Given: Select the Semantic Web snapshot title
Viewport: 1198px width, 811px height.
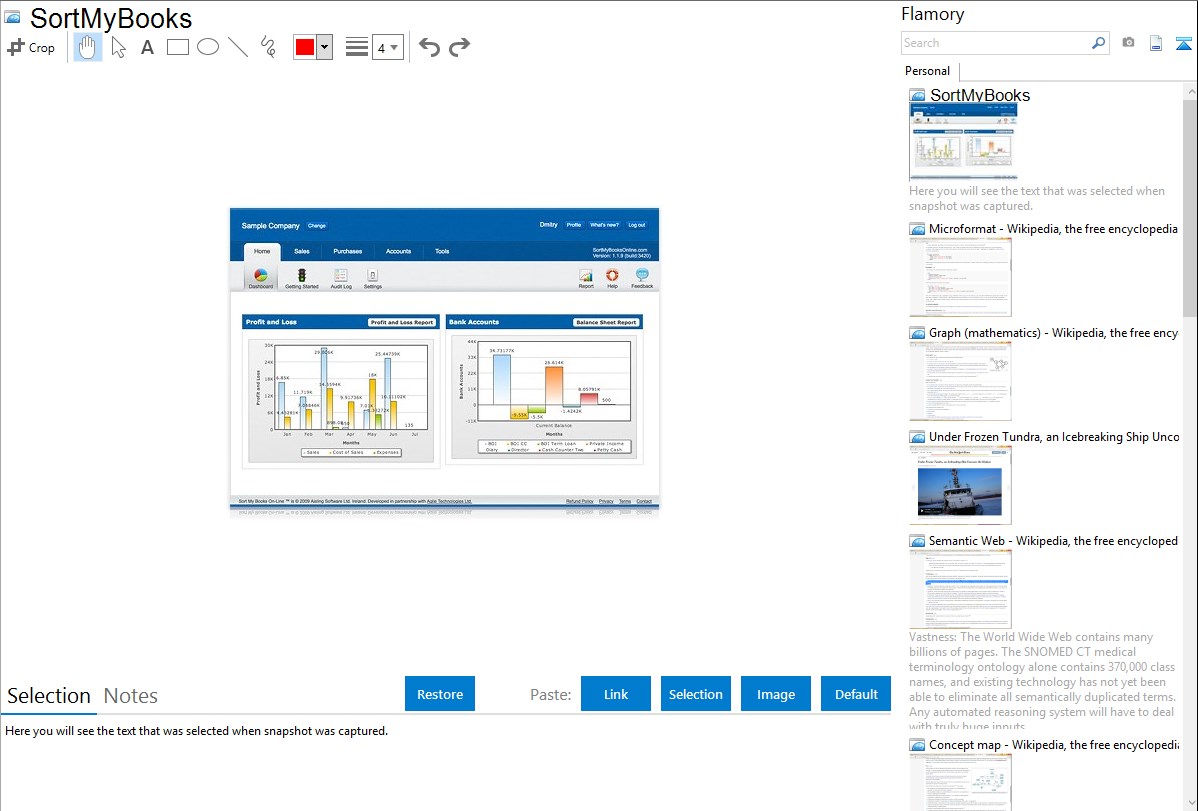Looking at the screenshot, I should (x=1053, y=540).
